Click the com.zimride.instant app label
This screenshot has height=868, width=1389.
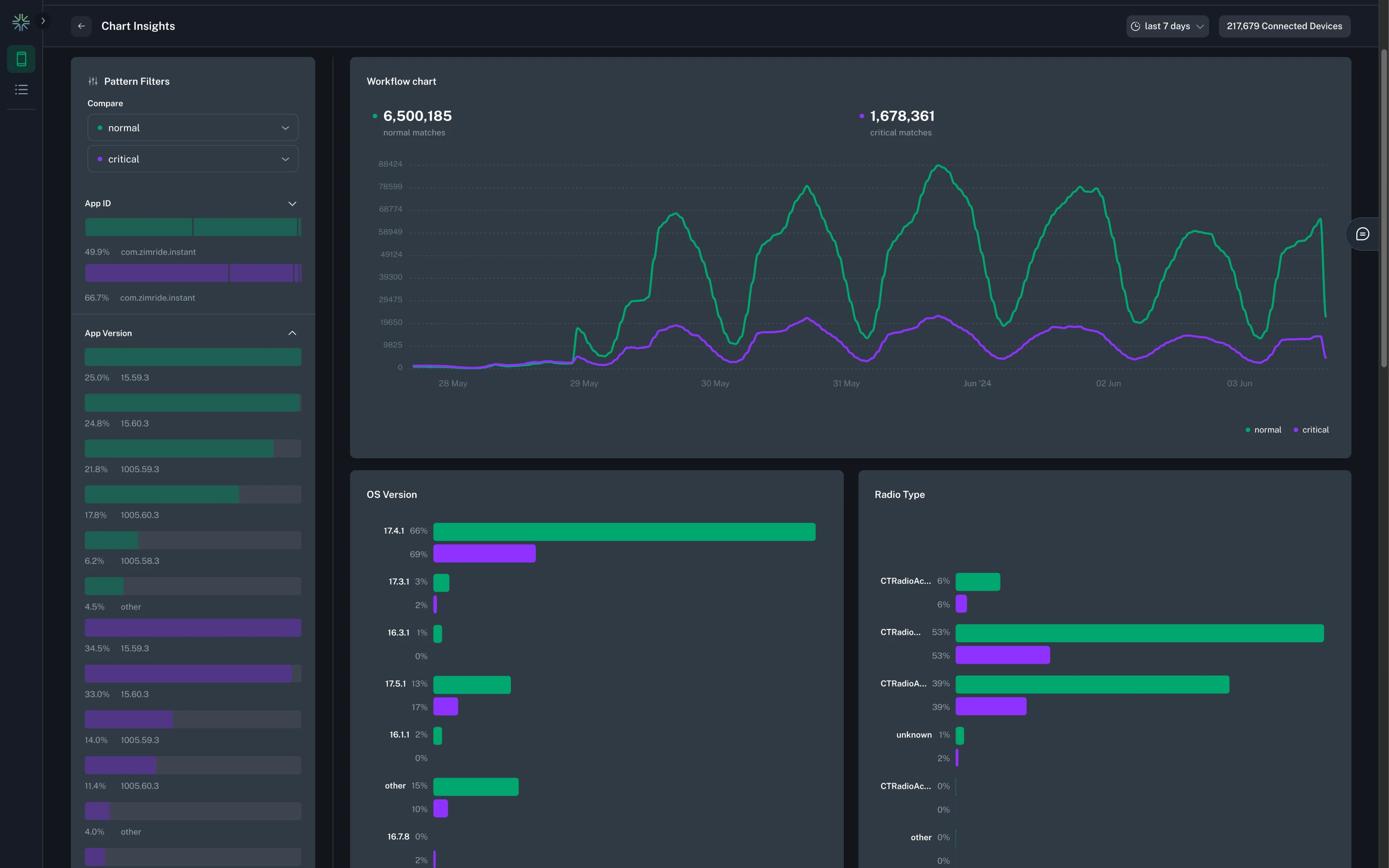tap(157, 251)
